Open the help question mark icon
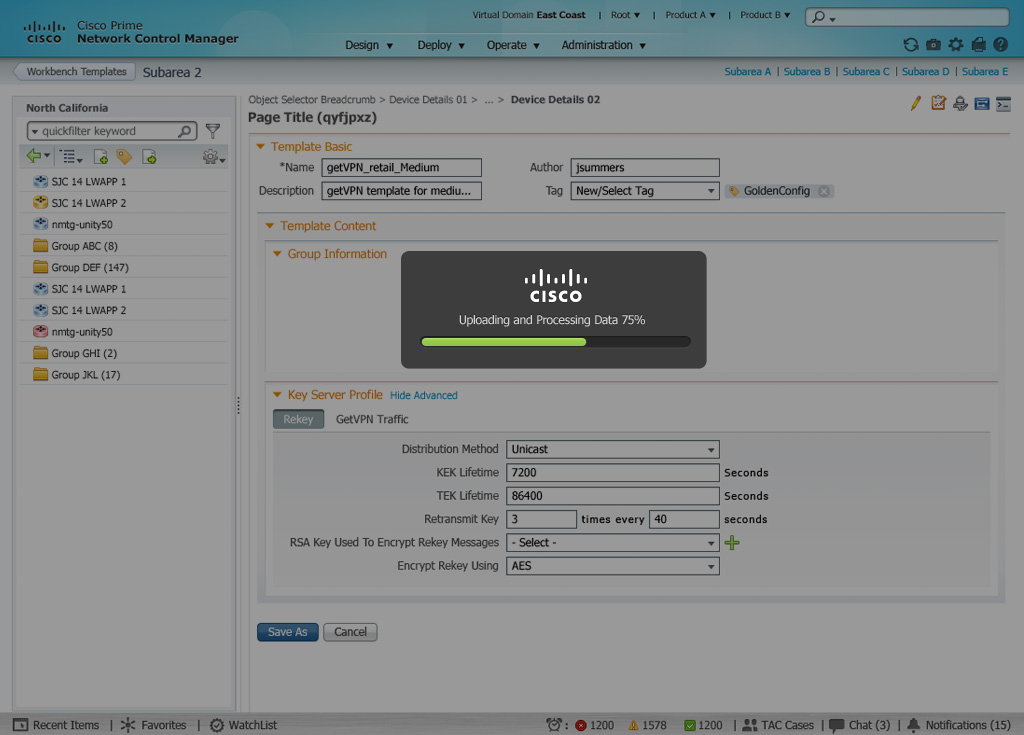Screen dimensions: 1024x735 1000,45
